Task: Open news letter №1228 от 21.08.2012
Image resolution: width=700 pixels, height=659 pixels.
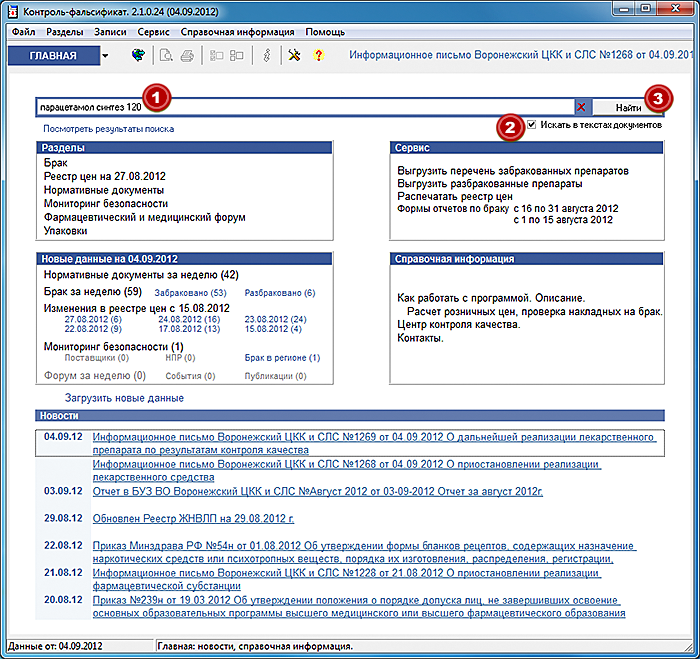Action: (x=347, y=579)
